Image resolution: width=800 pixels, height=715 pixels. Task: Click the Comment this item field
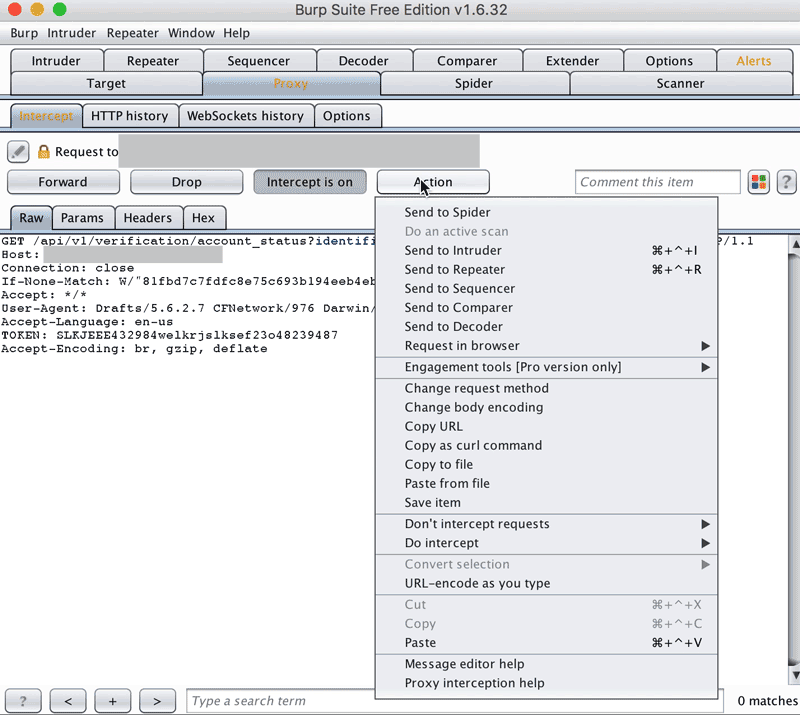pyautogui.click(x=658, y=182)
